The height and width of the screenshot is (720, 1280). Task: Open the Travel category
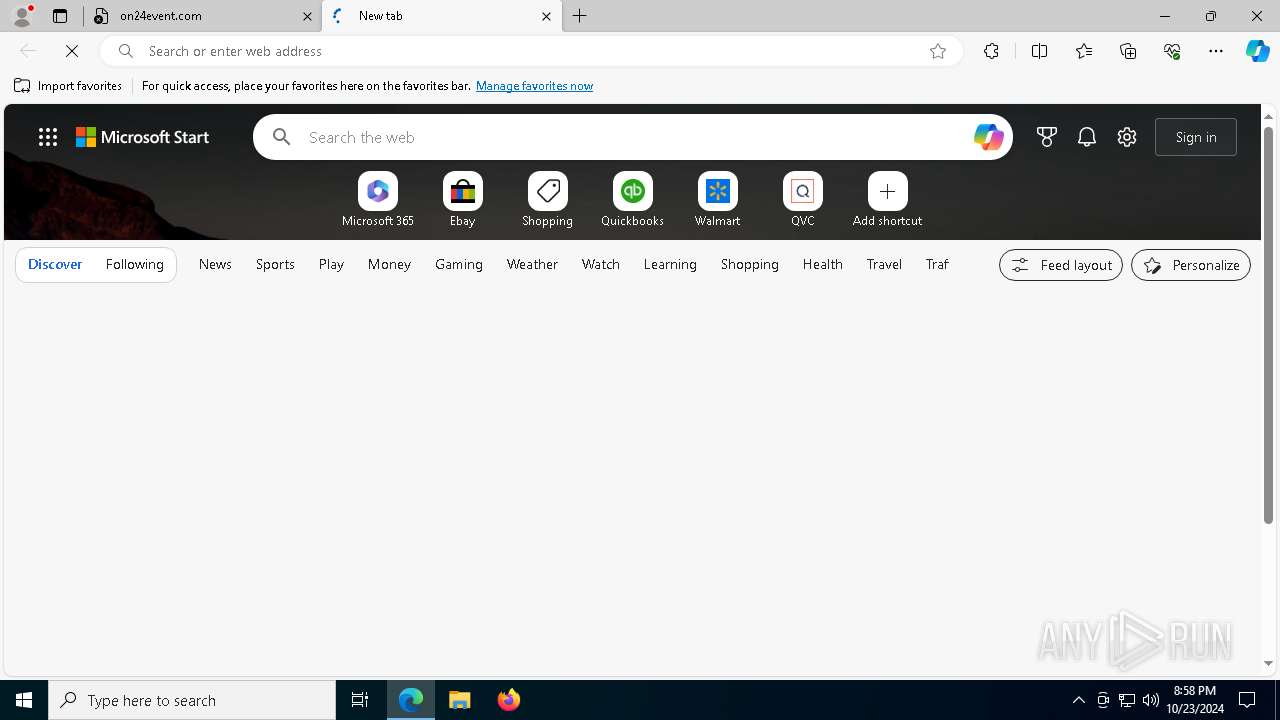pos(884,264)
